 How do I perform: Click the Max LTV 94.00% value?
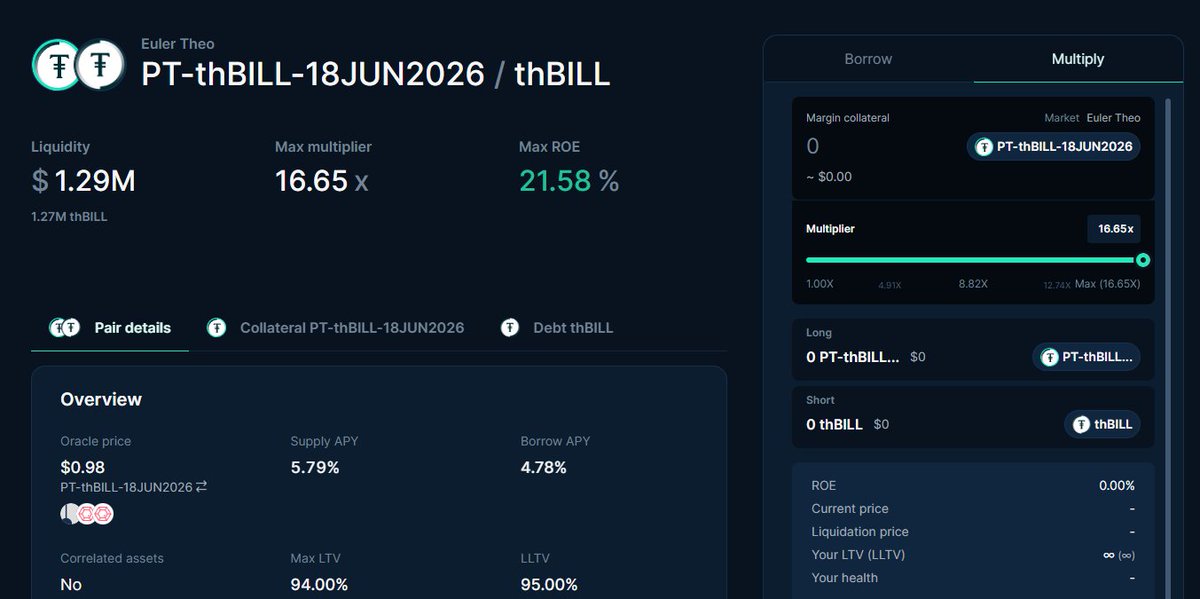[x=319, y=584]
